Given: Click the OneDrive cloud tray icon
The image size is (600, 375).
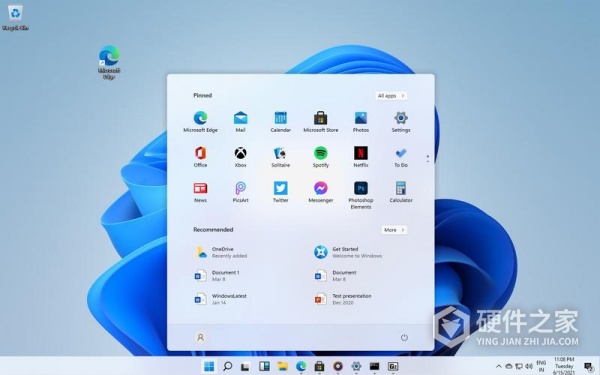Looking at the screenshot, I should click(x=509, y=366).
